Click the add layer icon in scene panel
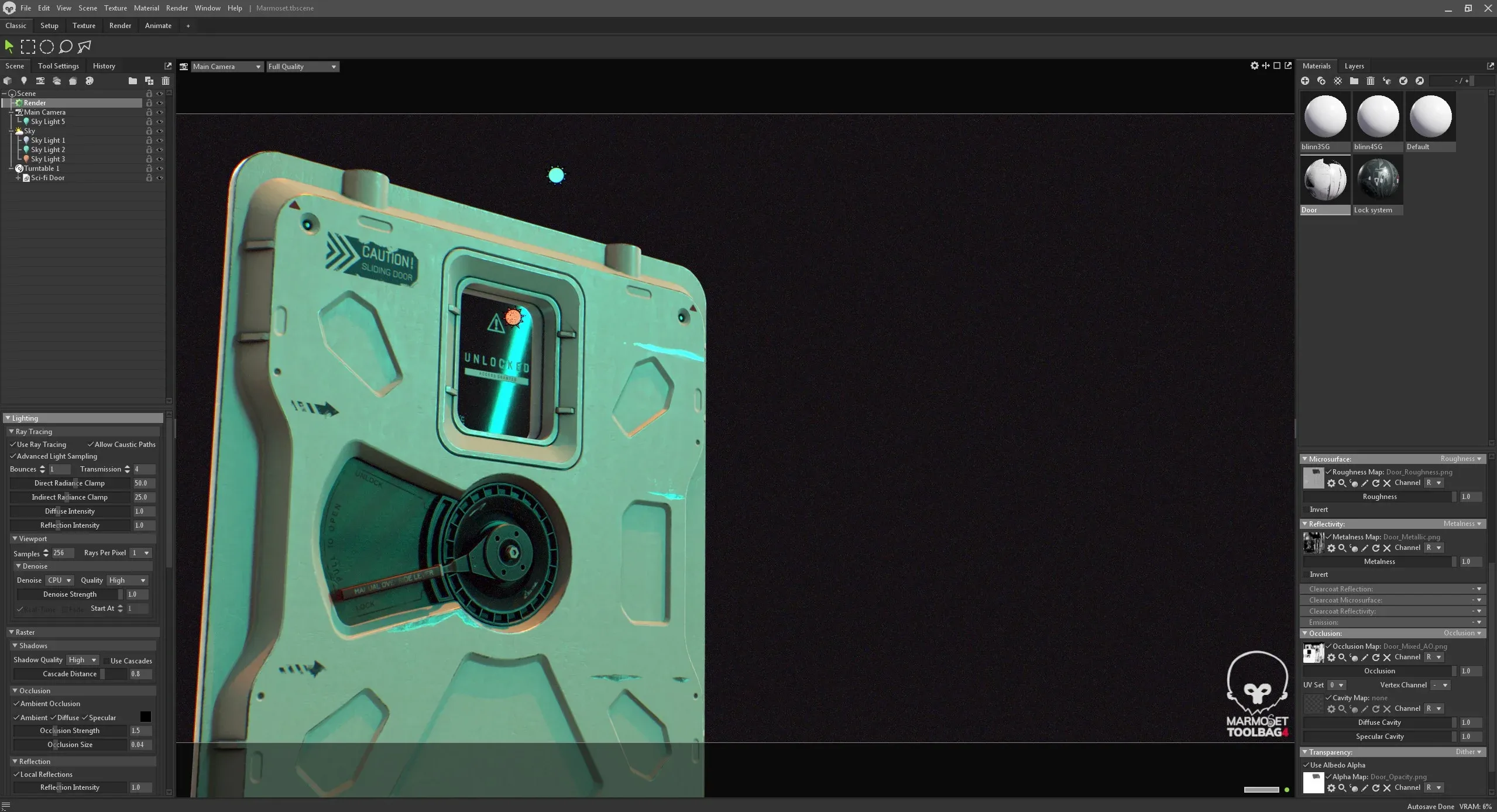This screenshot has height=812, width=1497. point(149,81)
